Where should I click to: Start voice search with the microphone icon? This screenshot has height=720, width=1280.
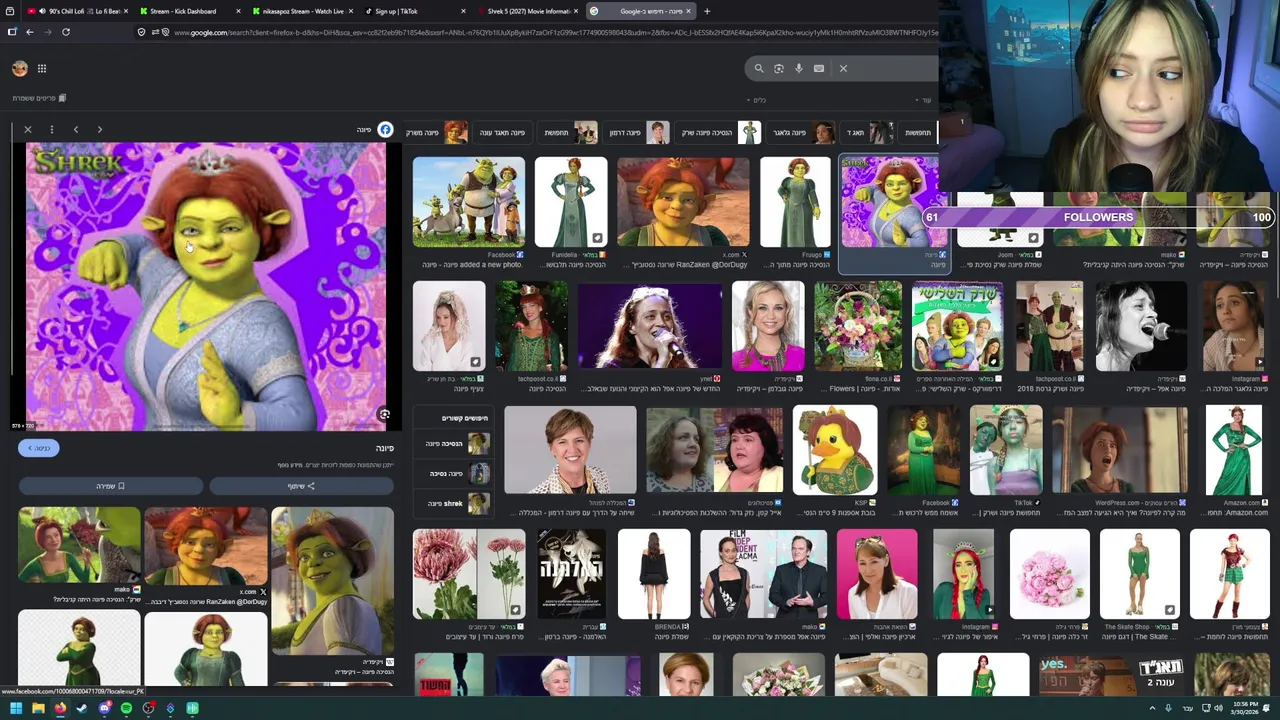tap(799, 68)
